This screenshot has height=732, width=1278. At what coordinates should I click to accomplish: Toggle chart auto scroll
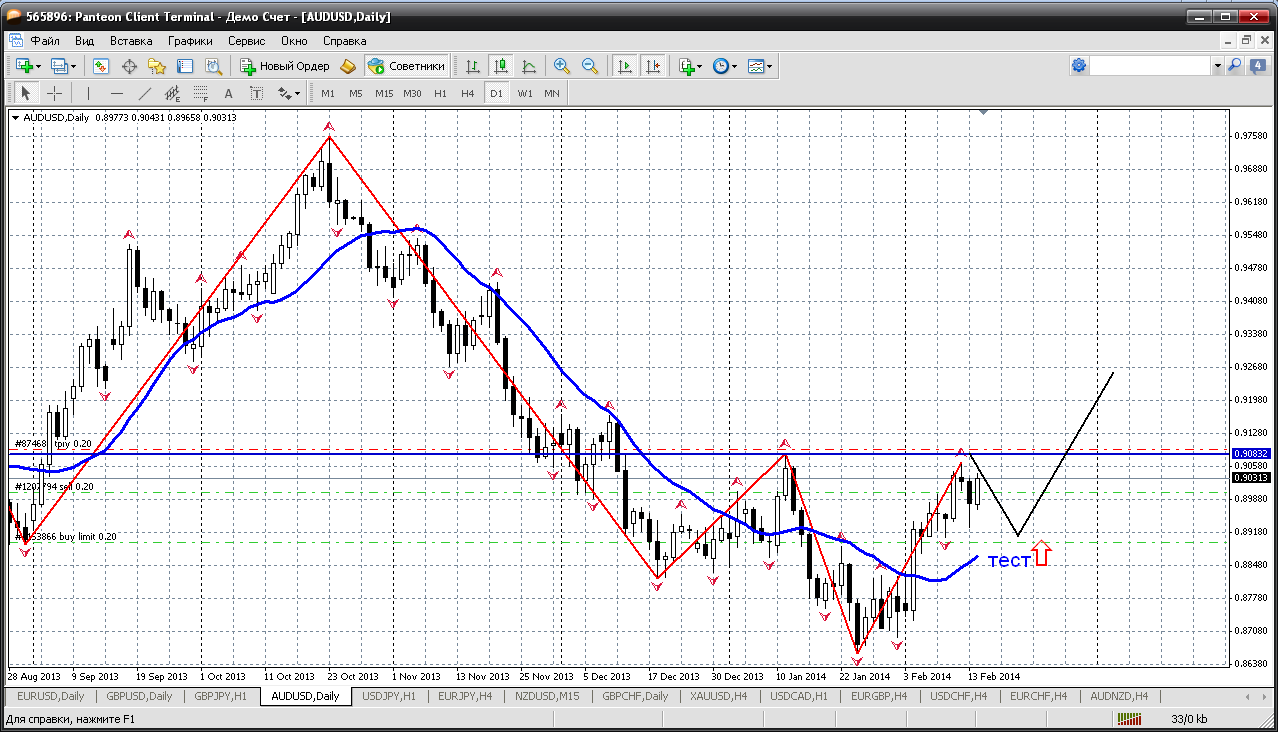(x=625, y=66)
